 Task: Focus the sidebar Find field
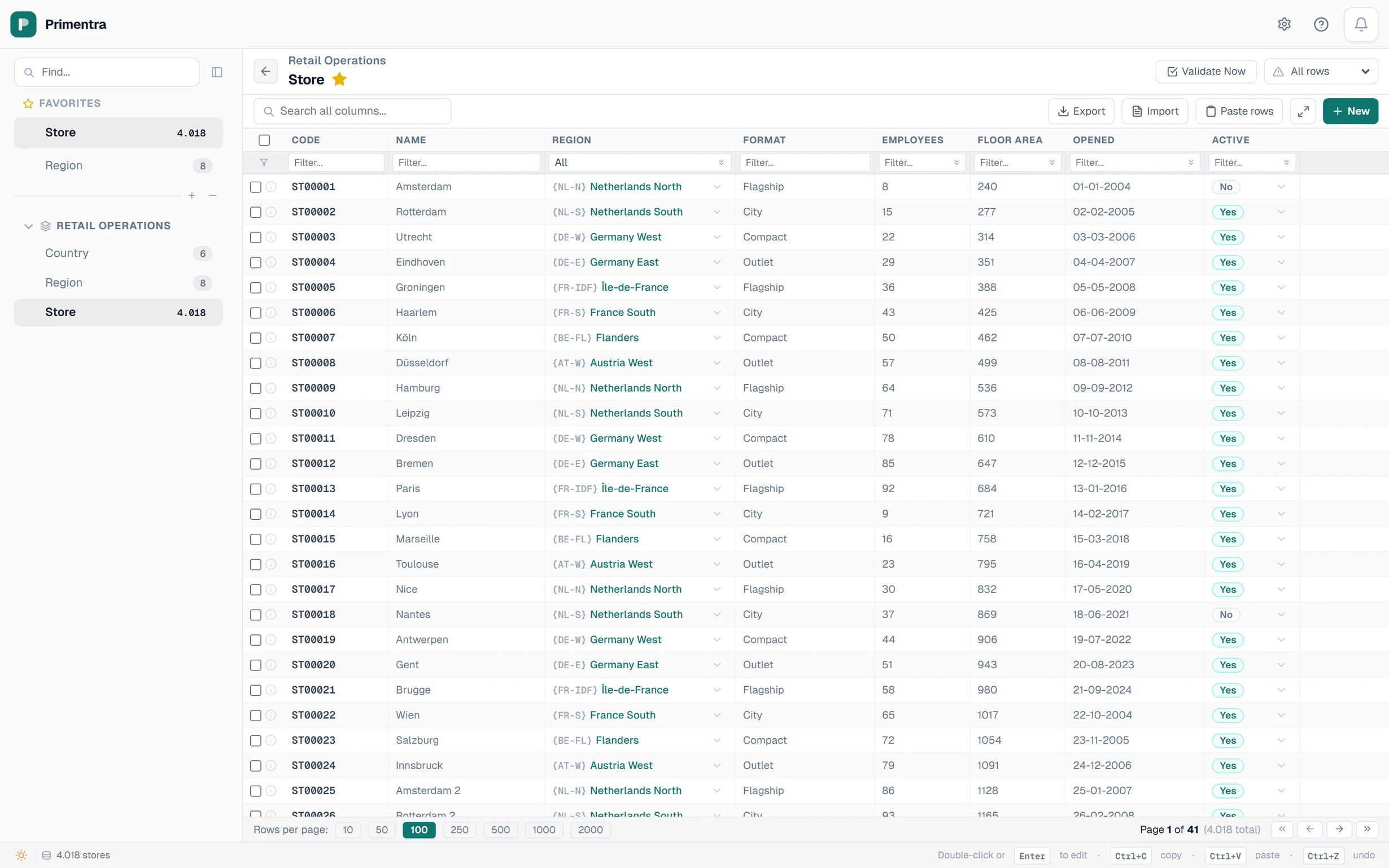point(107,72)
